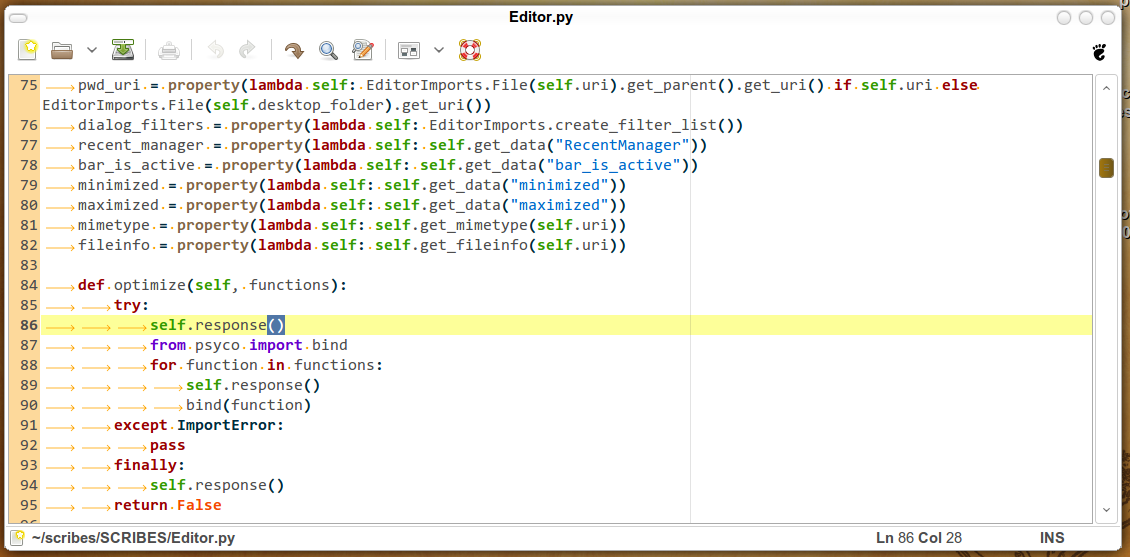Click on "bind(function)" on line 90

point(249,405)
